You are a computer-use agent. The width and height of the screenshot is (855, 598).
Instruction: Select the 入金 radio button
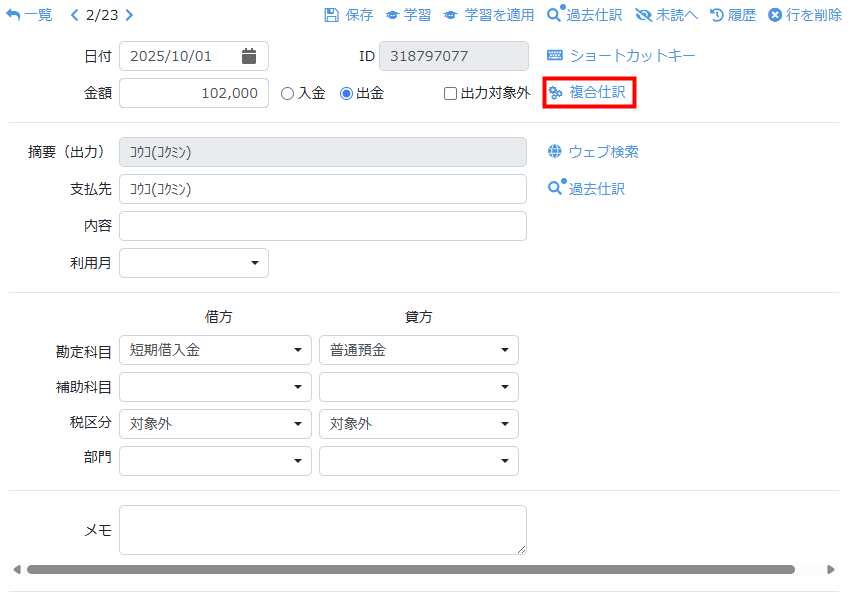point(288,94)
